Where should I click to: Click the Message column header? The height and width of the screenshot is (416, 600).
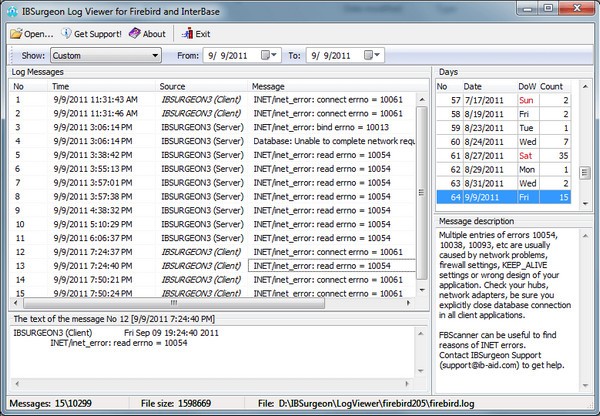330,87
